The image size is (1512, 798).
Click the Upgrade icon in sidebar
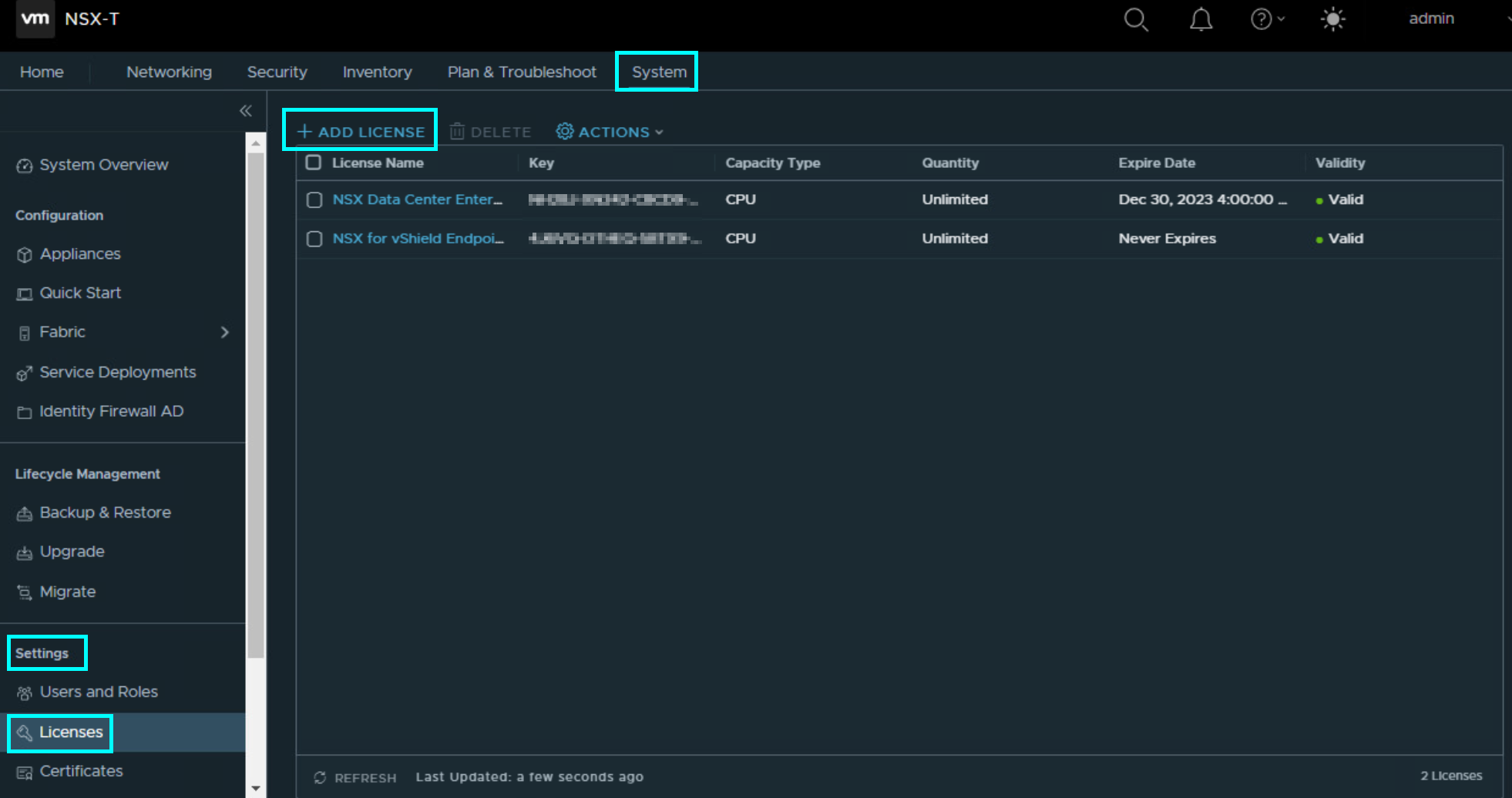tap(25, 552)
